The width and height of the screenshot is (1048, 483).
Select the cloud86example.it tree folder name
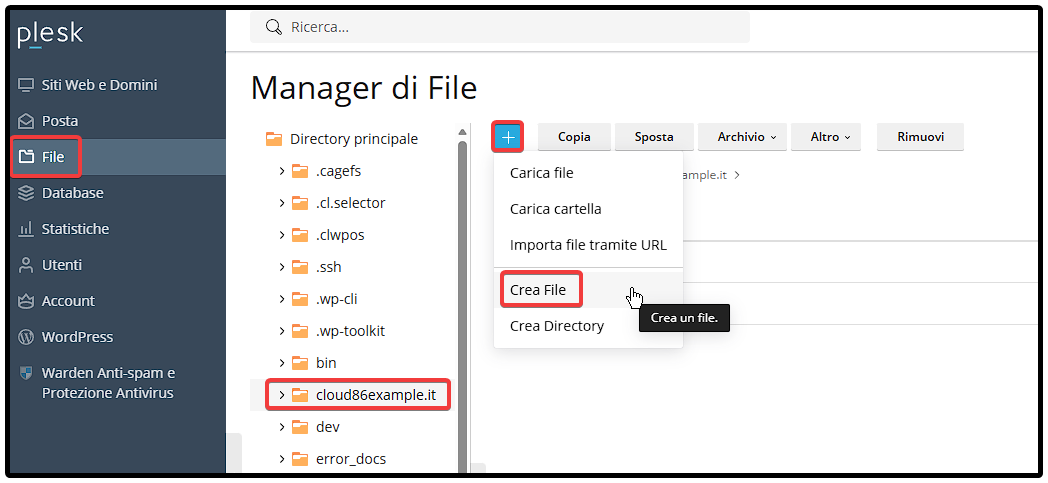(x=376, y=395)
